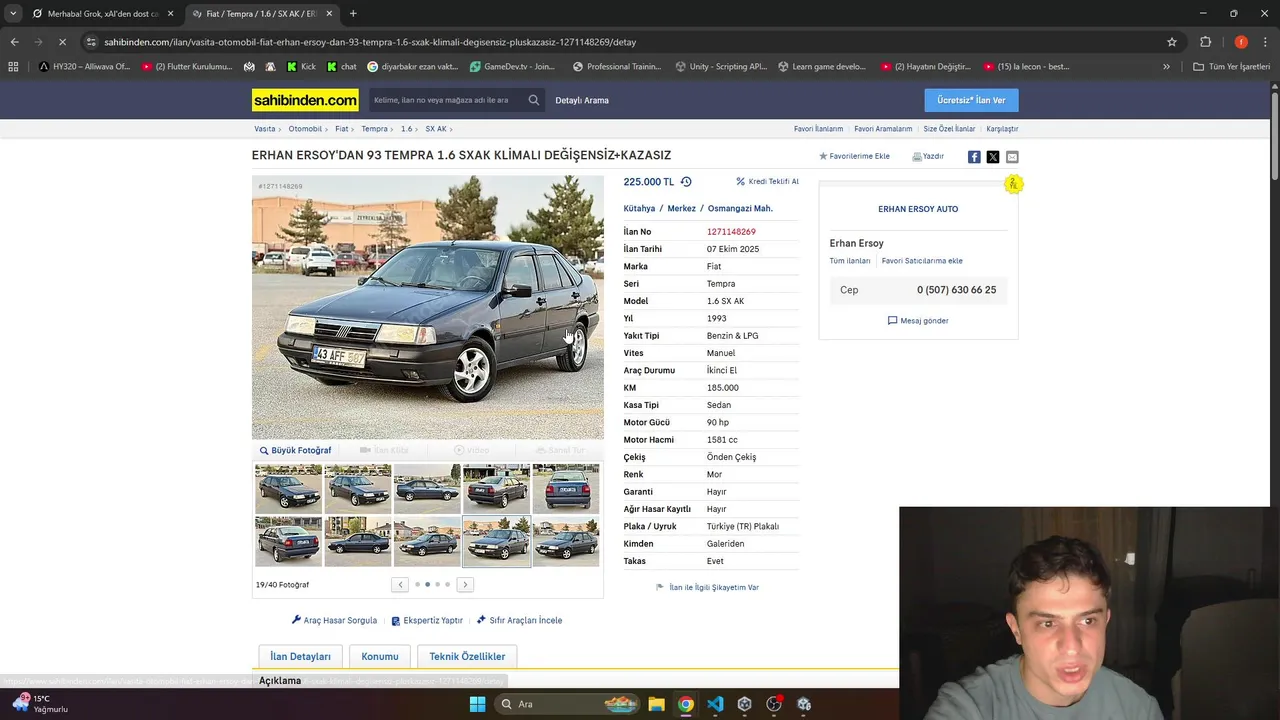Close the Merhaba! Grok tab
Viewport: 1280px width, 720px height.
pyautogui.click(x=170, y=14)
